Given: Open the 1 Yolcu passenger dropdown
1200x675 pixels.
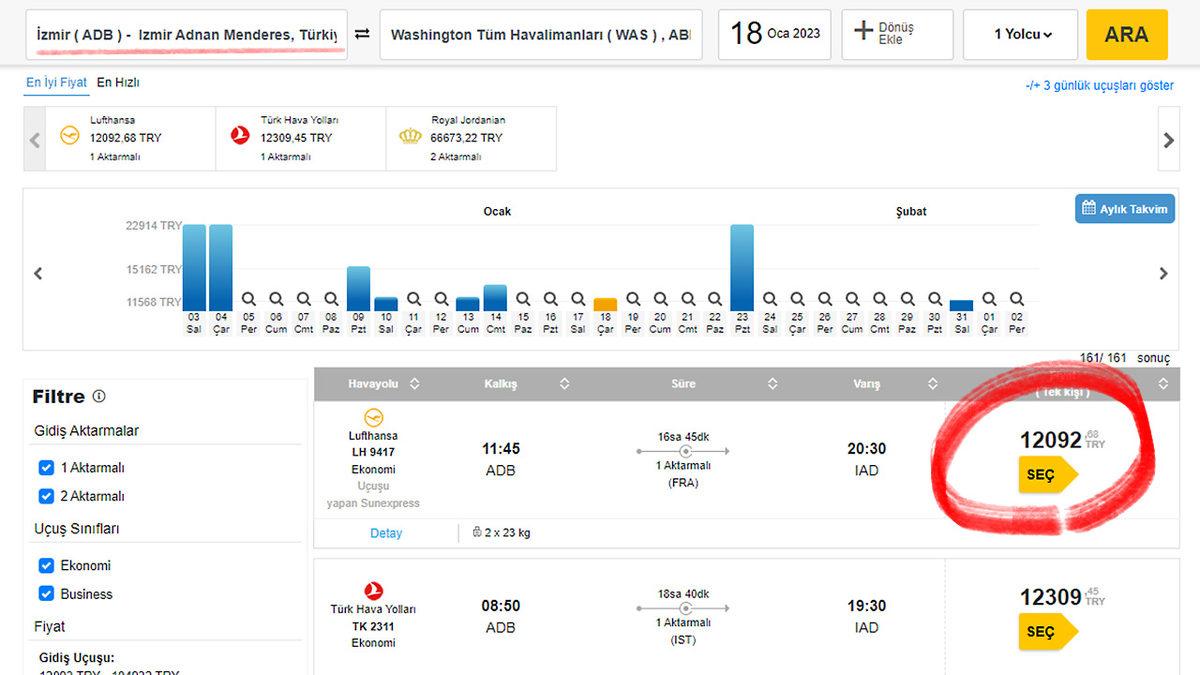Looking at the screenshot, I should point(1020,34).
